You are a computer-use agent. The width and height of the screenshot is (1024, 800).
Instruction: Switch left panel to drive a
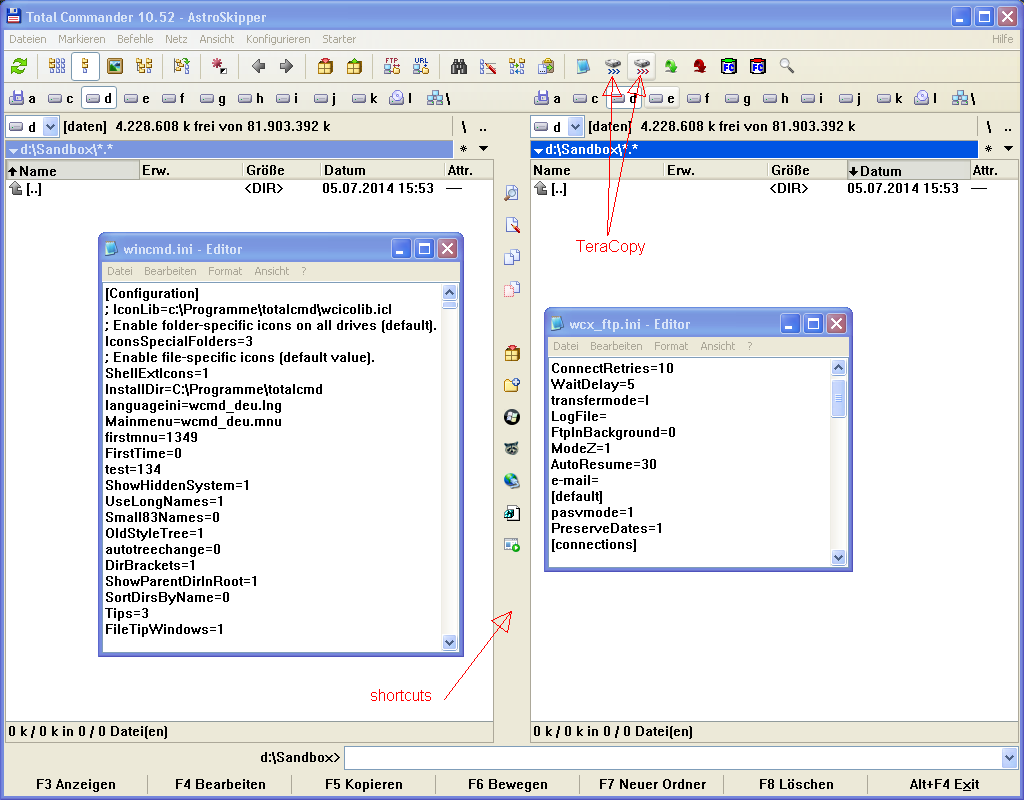(x=22, y=99)
